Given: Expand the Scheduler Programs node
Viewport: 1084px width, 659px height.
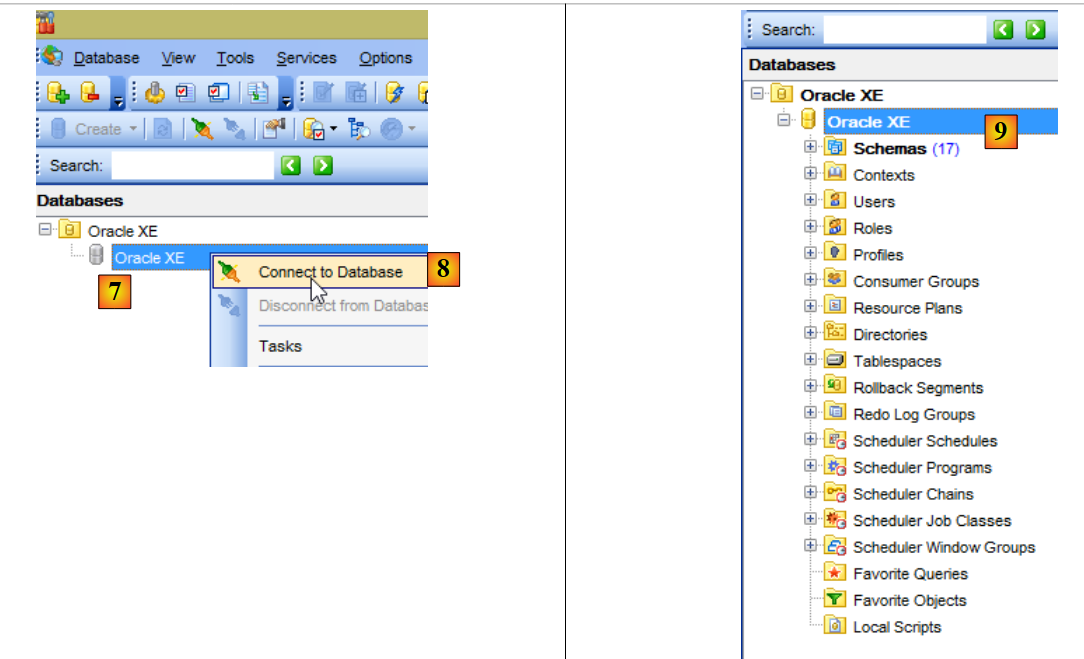Looking at the screenshot, I should tap(811, 467).
